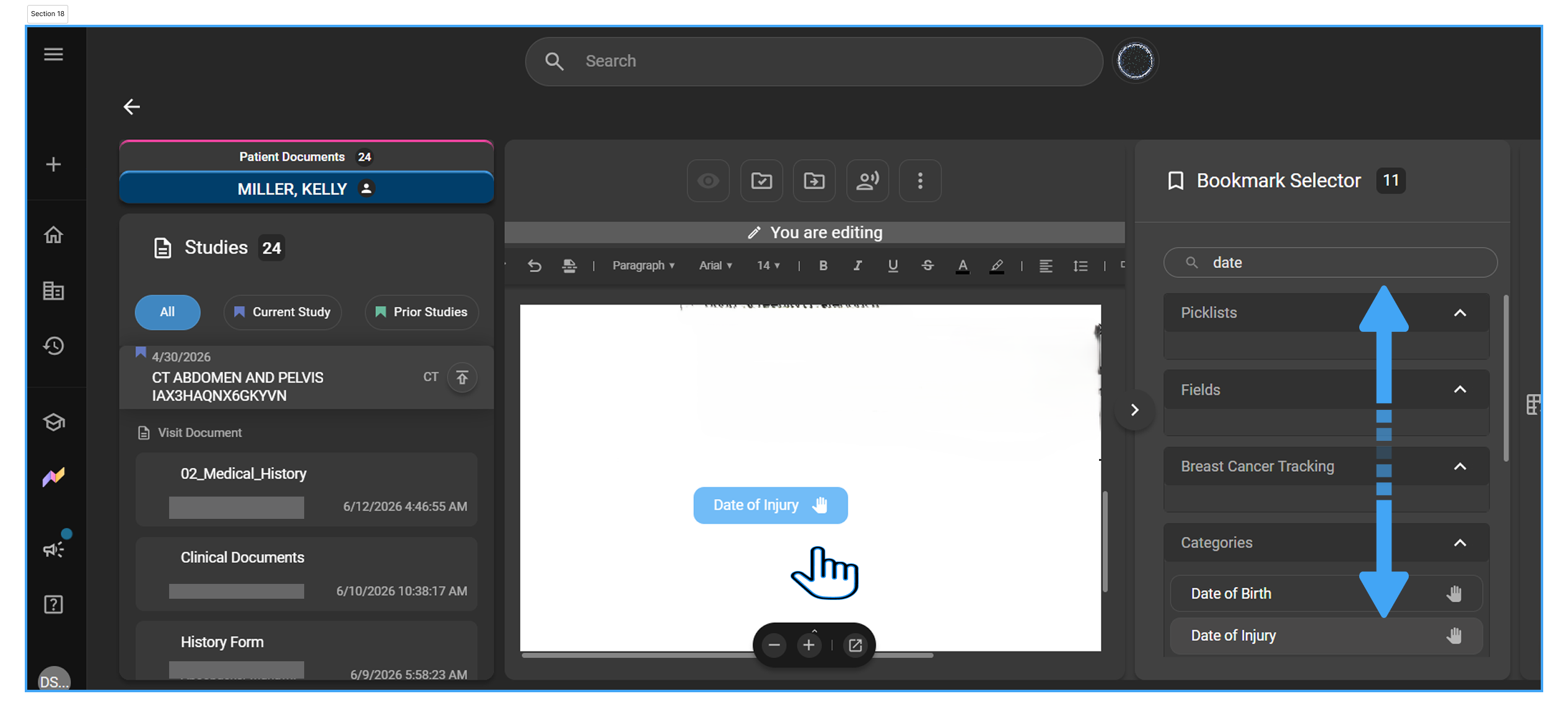Click the clear formatting icon
This screenshot has height=717, width=1568.
[569, 266]
